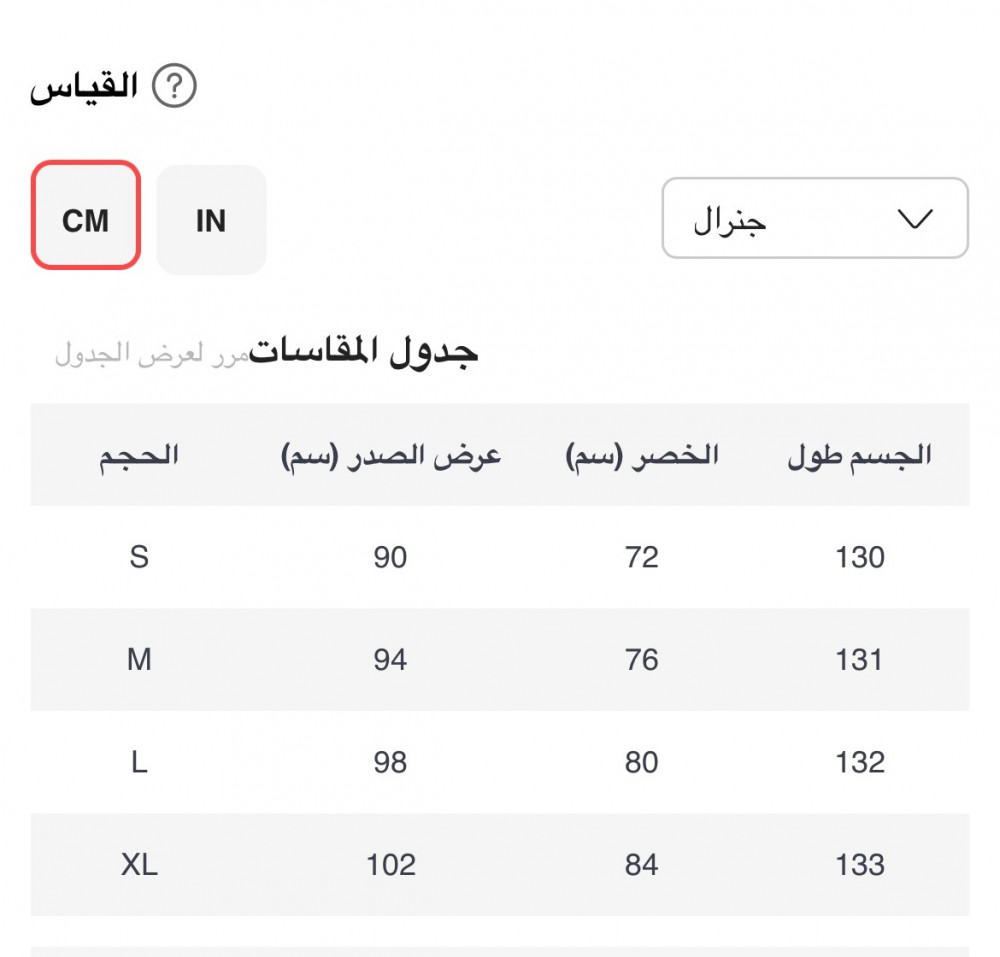Image resolution: width=1000 pixels, height=957 pixels.
Task: Open the جنرال dropdown menu
Action: pos(814,218)
